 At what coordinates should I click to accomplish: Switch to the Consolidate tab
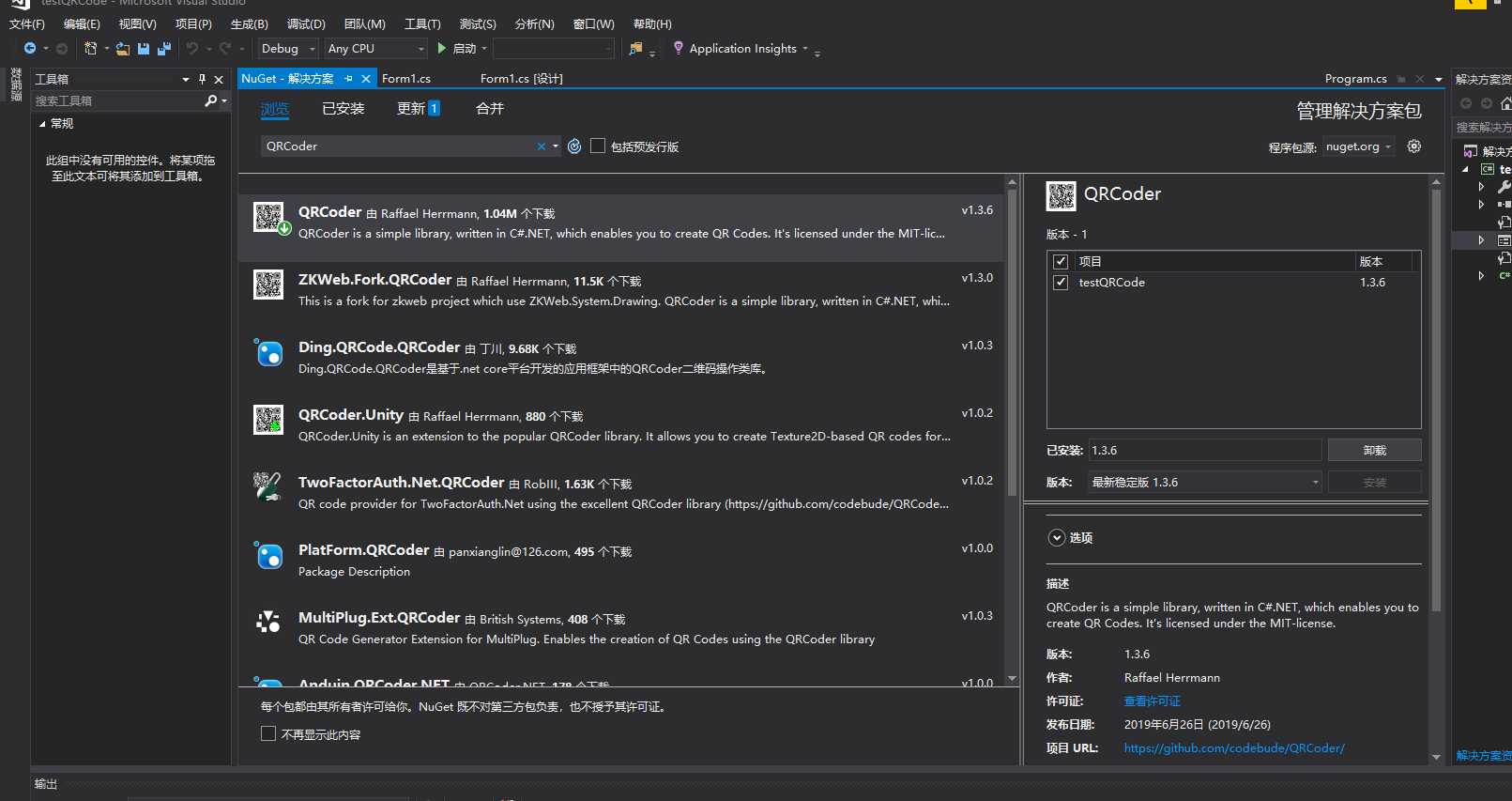[x=490, y=109]
